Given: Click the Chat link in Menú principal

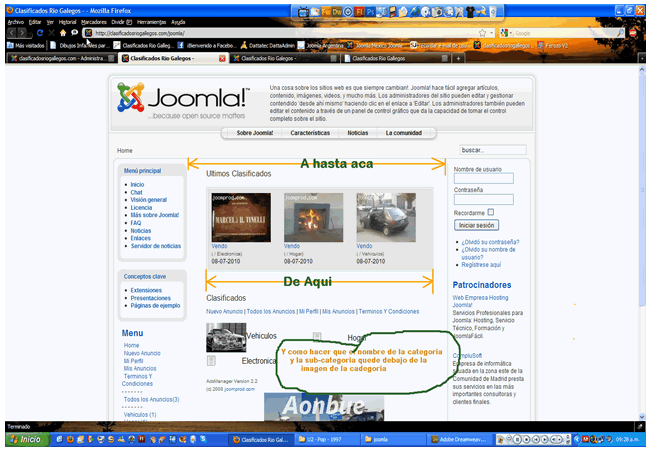Looking at the screenshot, I should pos(136,193).
